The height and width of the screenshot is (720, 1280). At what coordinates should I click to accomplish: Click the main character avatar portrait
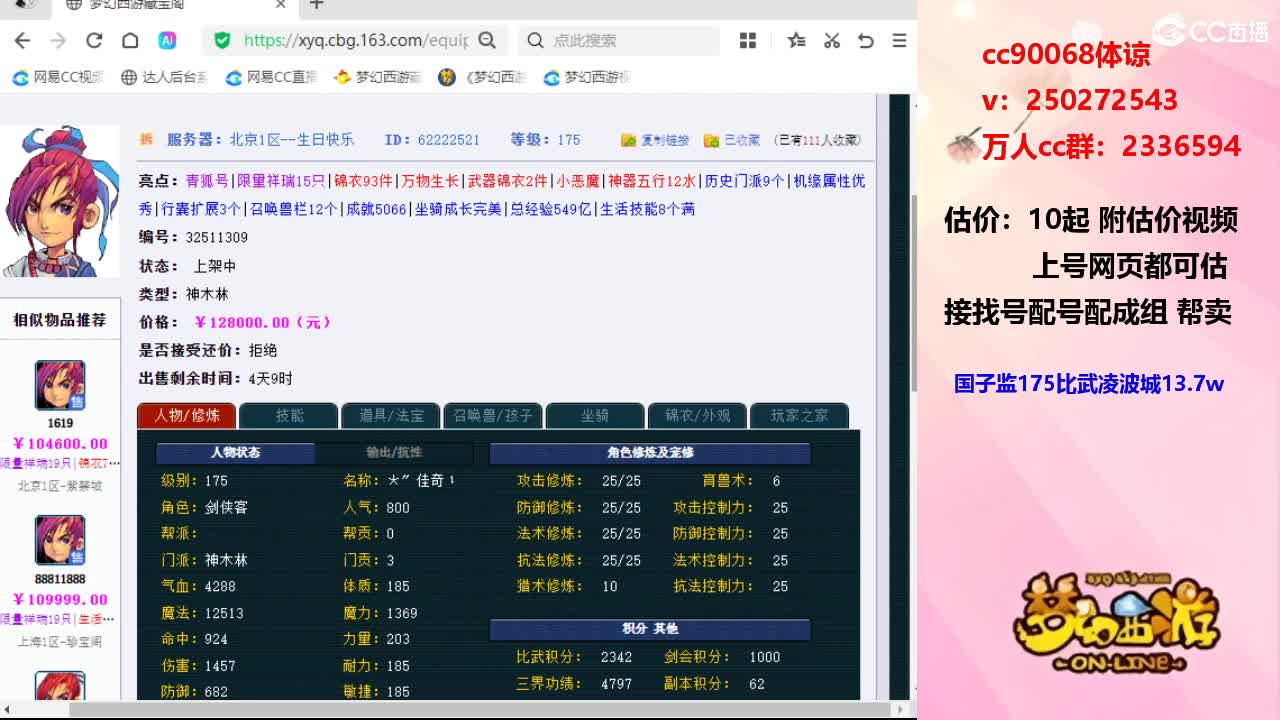59,202
